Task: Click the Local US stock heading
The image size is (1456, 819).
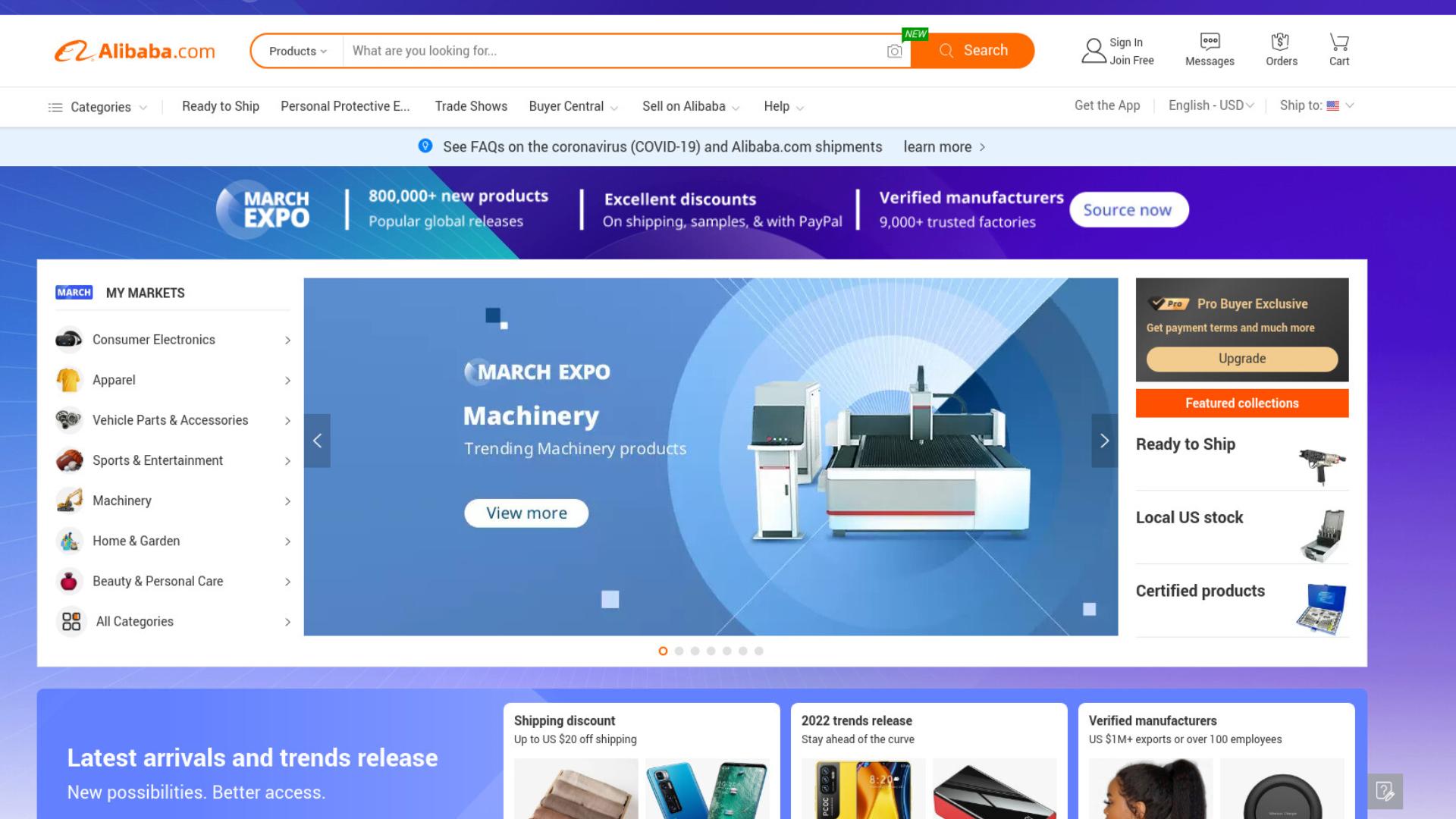Action: (x=1189, y=518)
